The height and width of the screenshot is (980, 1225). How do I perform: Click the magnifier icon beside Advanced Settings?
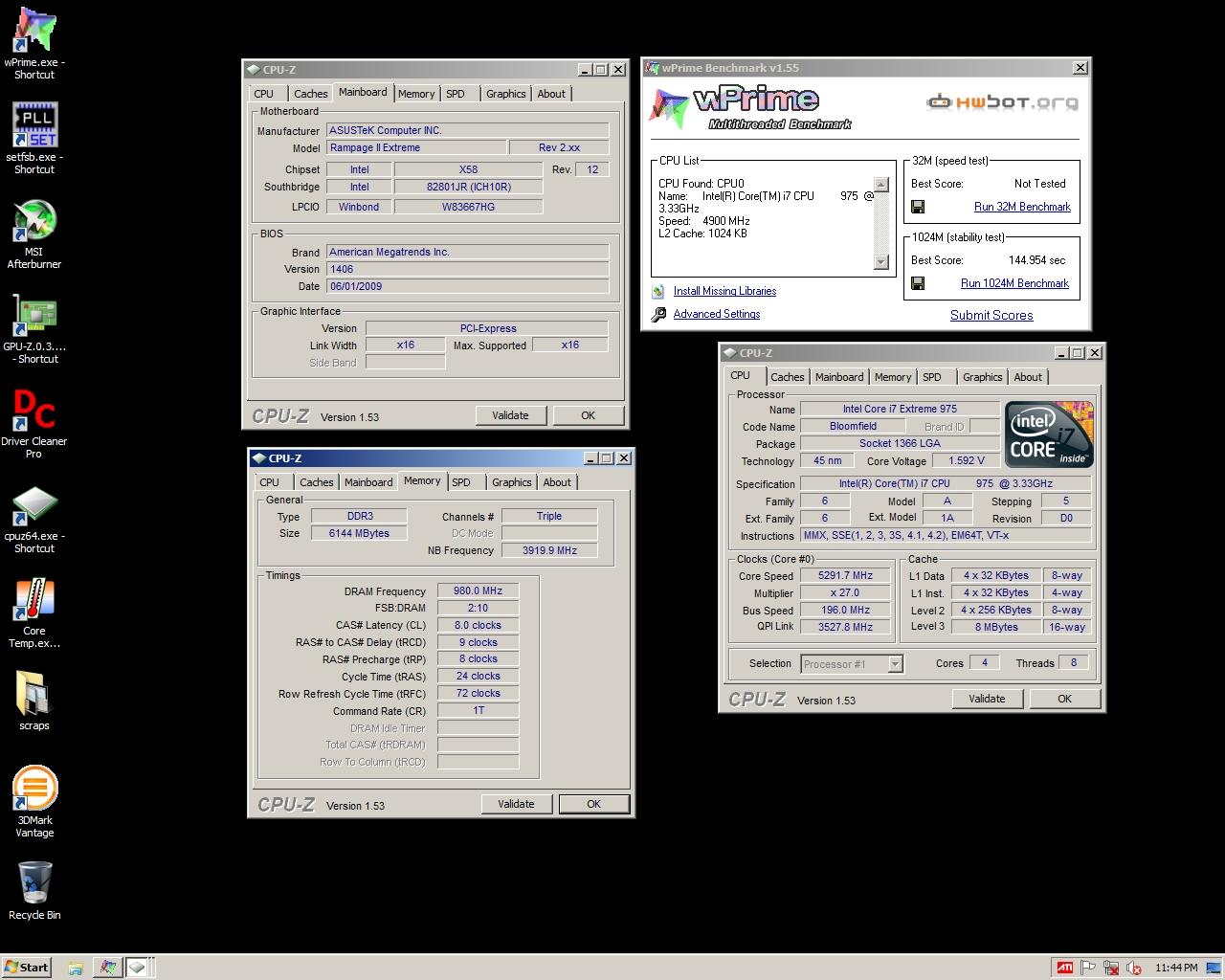tap(657, 314)
